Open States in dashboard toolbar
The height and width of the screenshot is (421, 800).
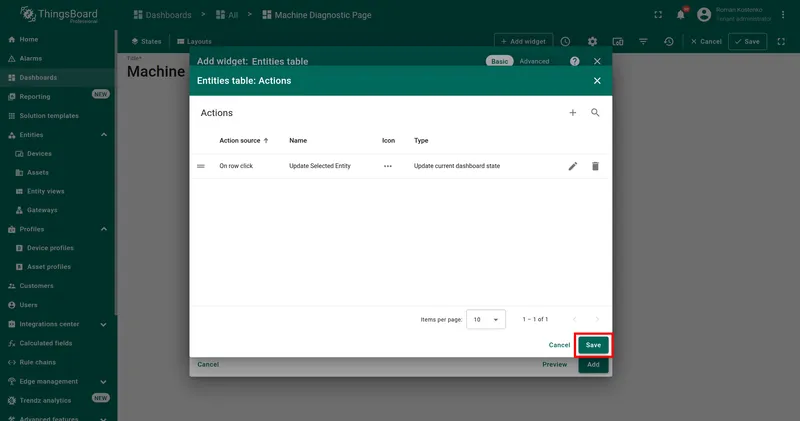[x=146, y=41]
